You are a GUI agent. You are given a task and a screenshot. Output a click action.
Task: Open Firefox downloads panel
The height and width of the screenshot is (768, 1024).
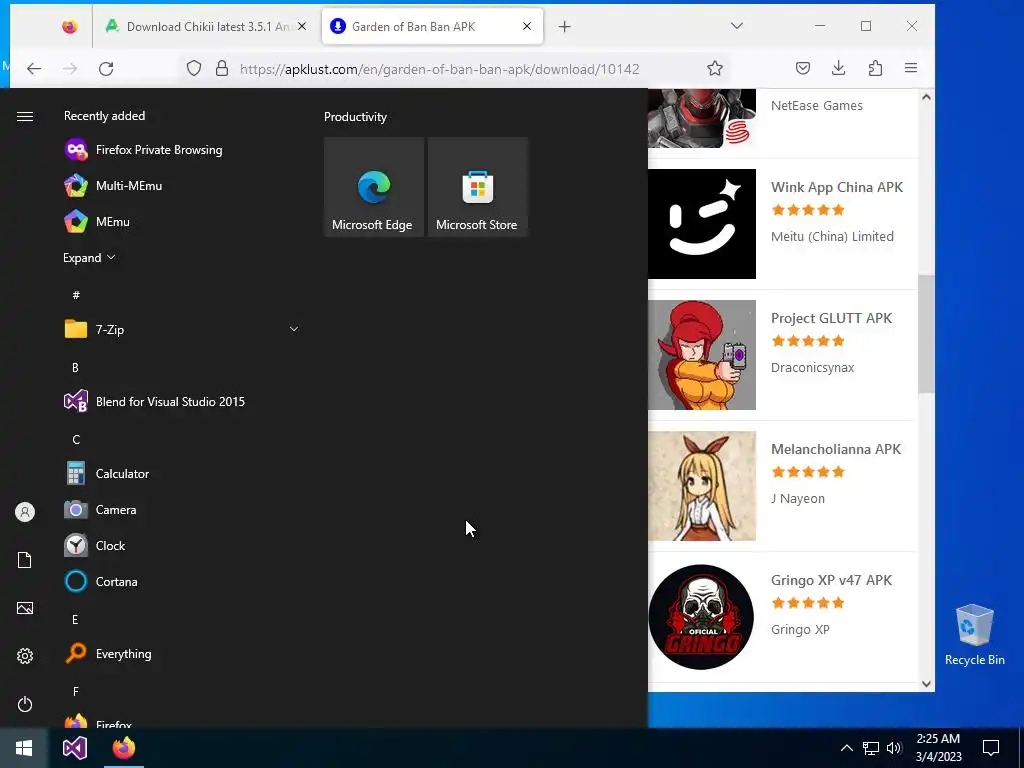[x=839, y=68]
